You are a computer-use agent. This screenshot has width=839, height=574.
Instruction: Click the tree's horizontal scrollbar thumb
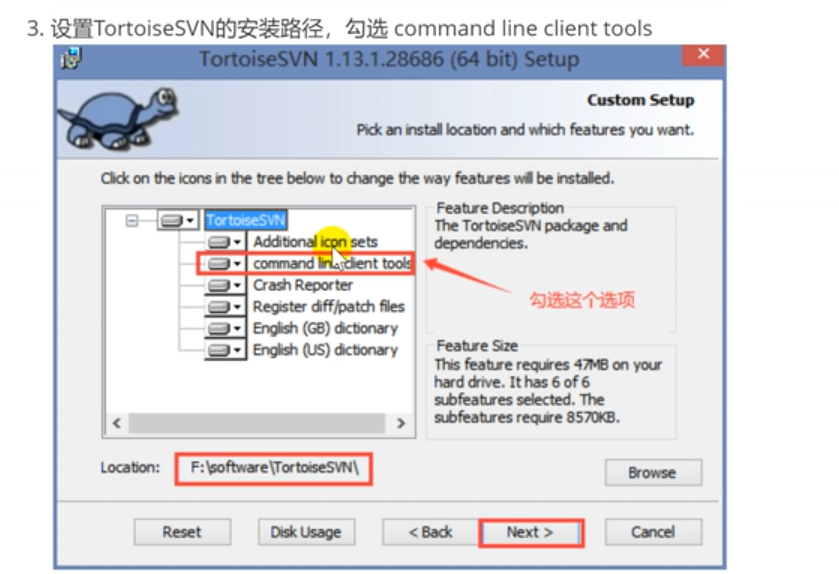[x=256, y=423]
